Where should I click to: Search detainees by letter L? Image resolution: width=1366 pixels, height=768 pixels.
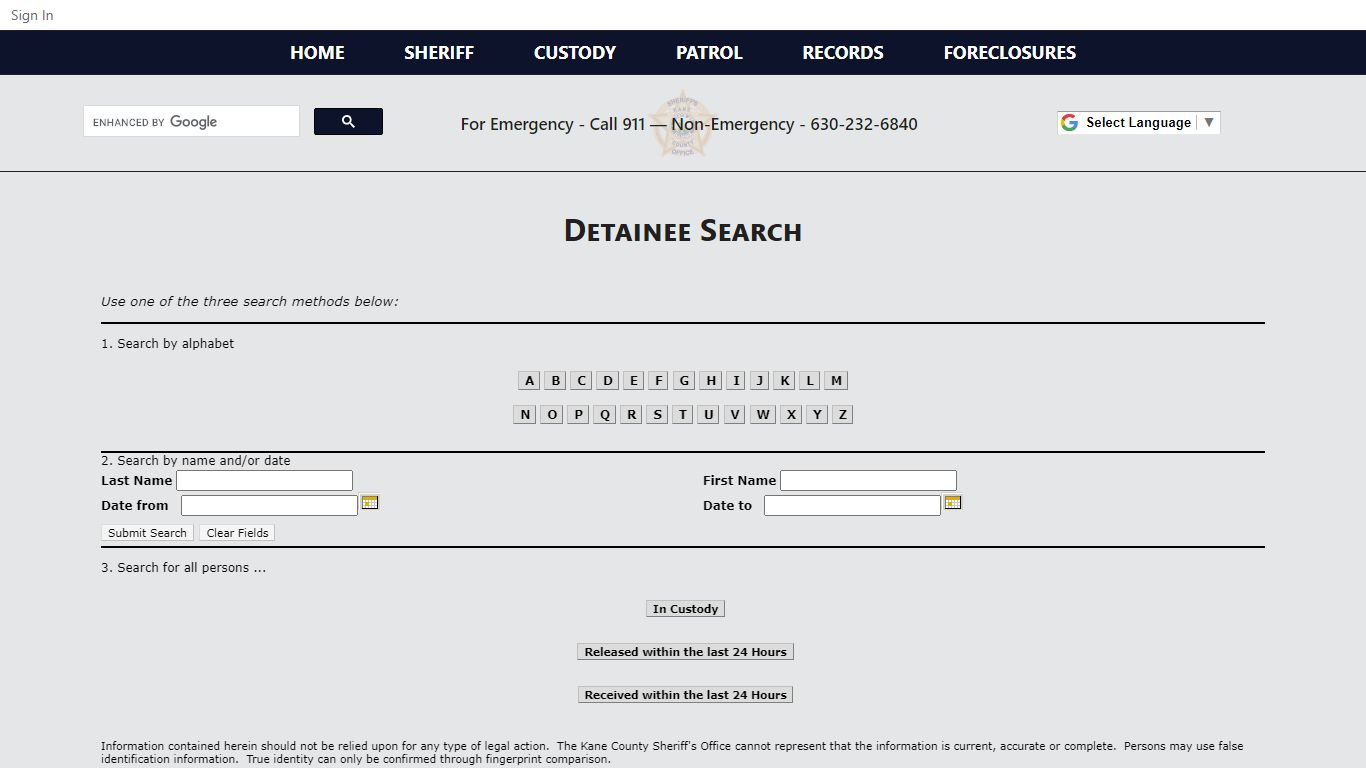810,381
